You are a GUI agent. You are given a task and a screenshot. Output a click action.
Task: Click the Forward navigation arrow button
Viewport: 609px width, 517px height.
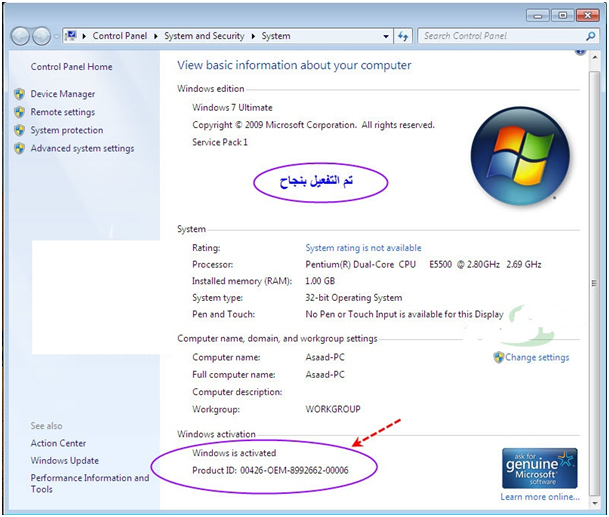[x=41, y=36]
